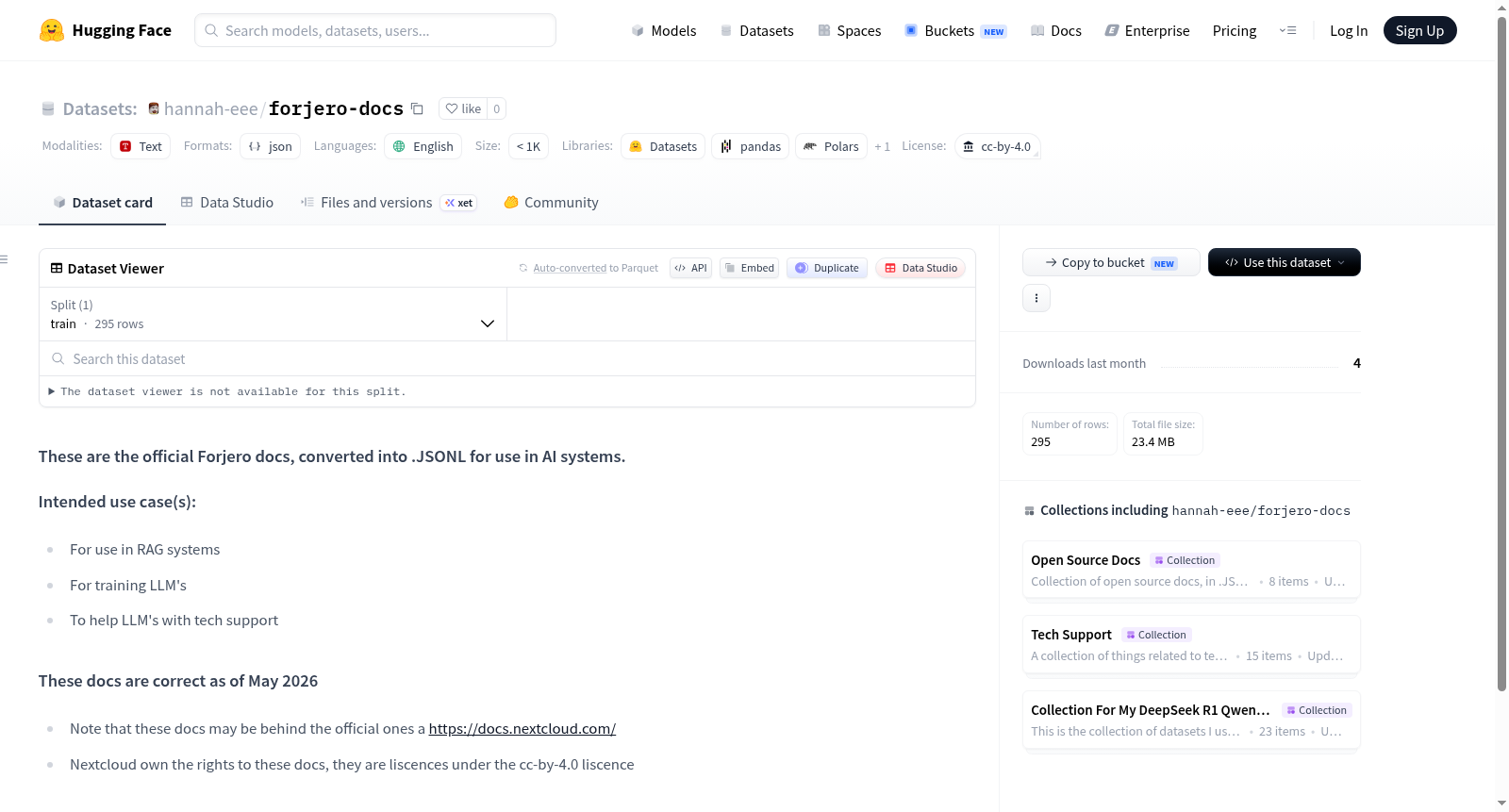
Task: Open the docs.nextcloud.com link
Action: click(x=522, y=729)
